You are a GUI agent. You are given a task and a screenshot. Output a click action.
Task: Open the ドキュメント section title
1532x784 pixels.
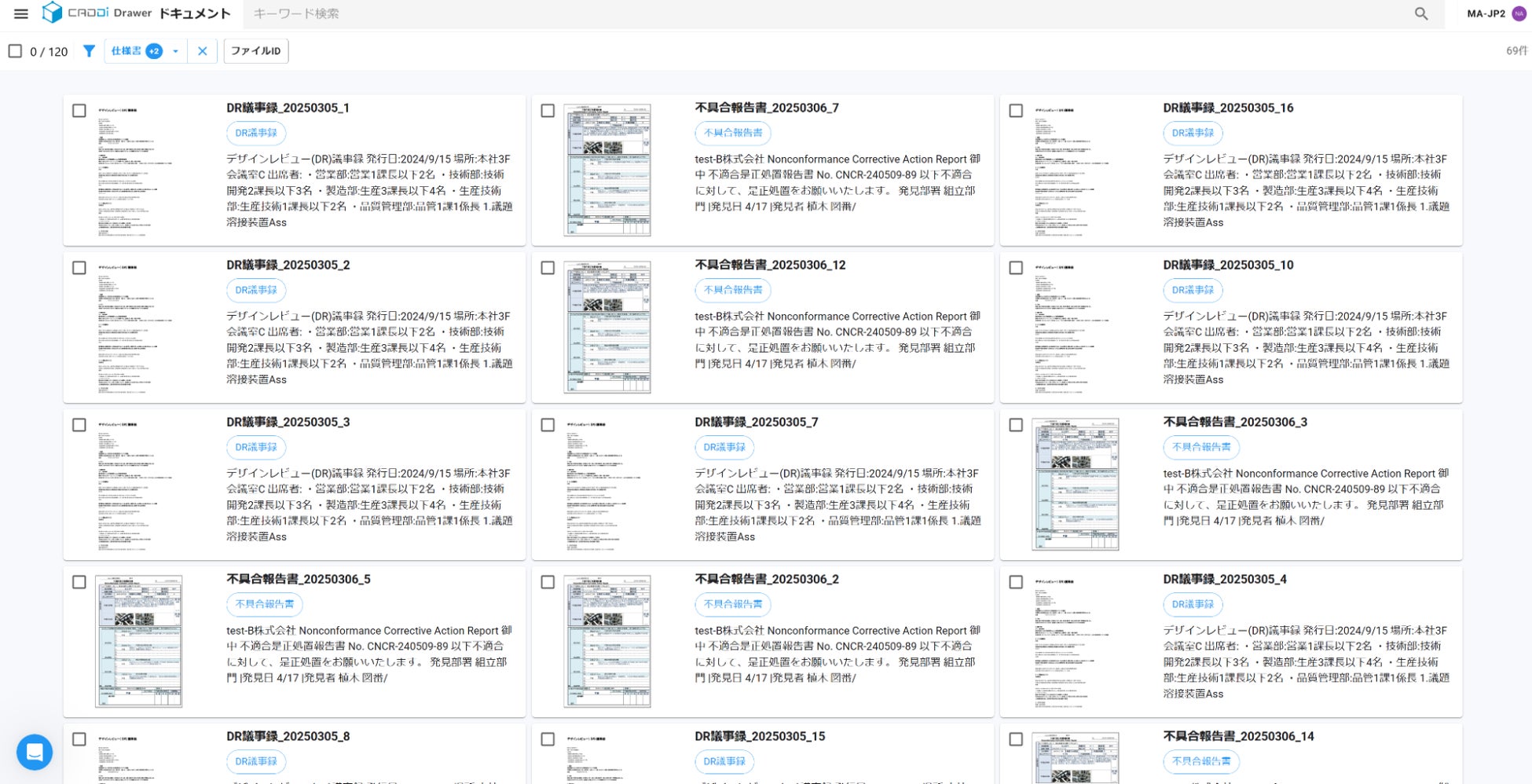click(194, 13)
